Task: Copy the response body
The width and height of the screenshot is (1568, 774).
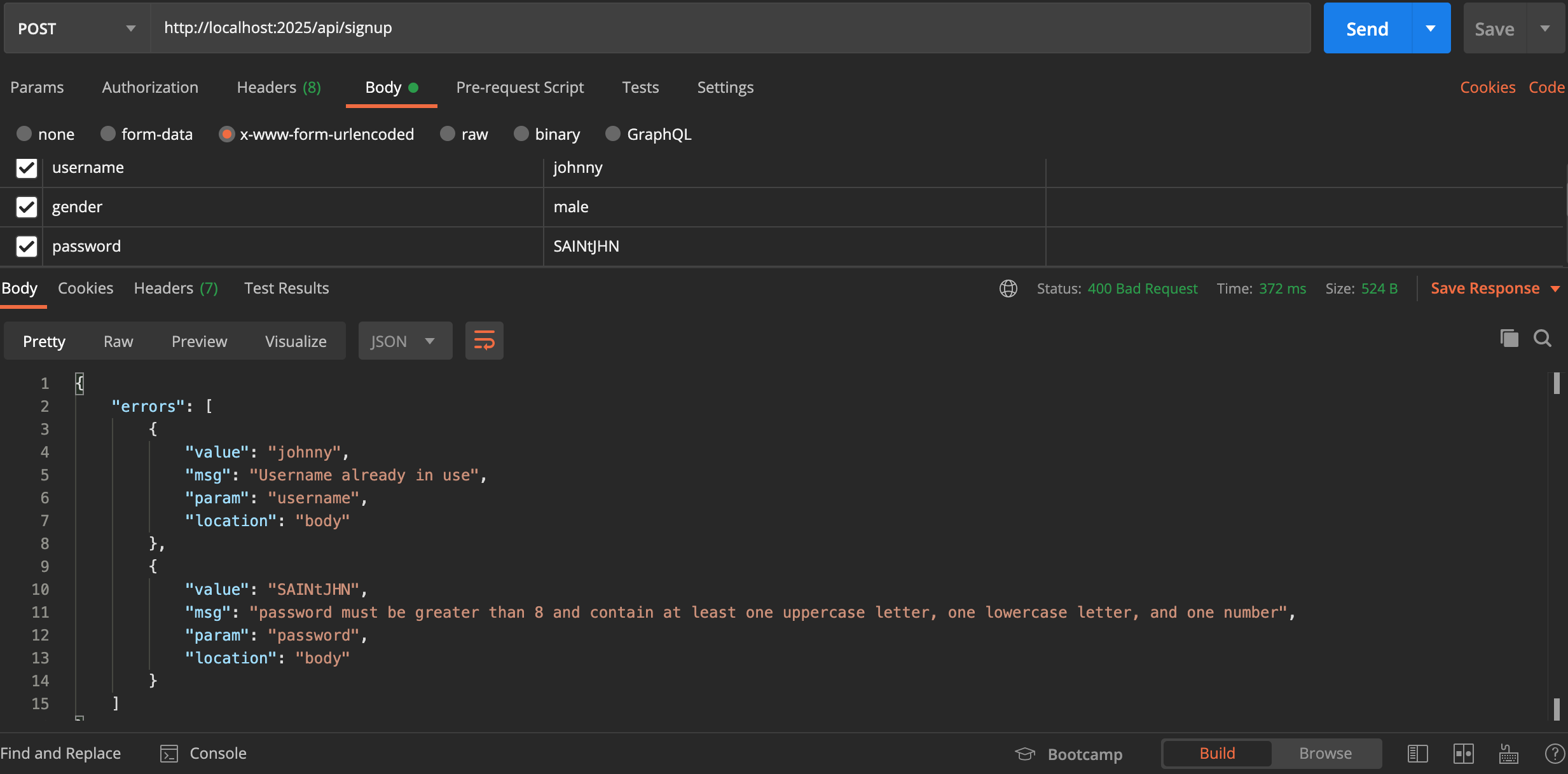Action: tap(1508, 338)
